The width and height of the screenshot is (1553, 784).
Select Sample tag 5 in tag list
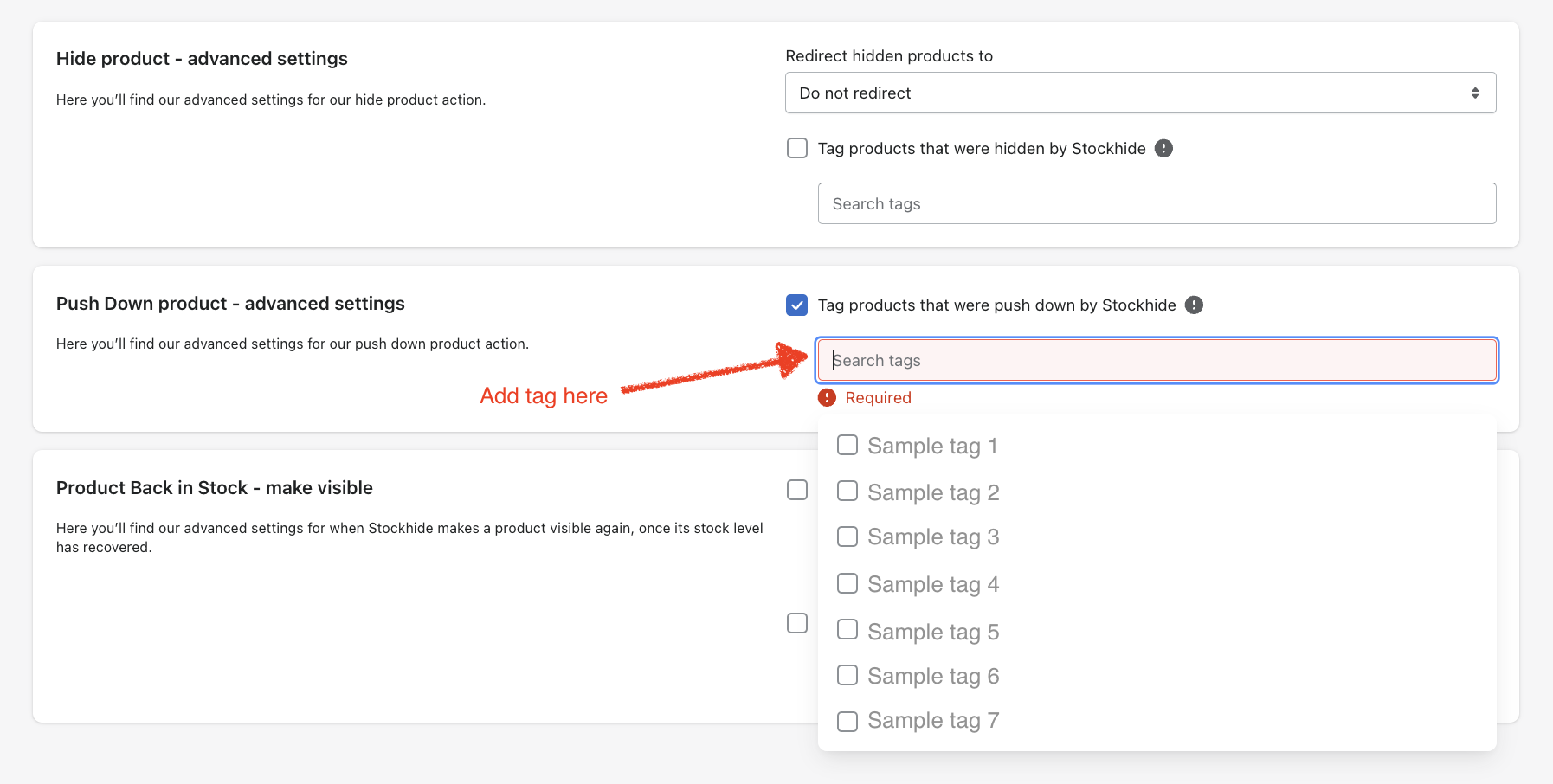tap(847, 630)
